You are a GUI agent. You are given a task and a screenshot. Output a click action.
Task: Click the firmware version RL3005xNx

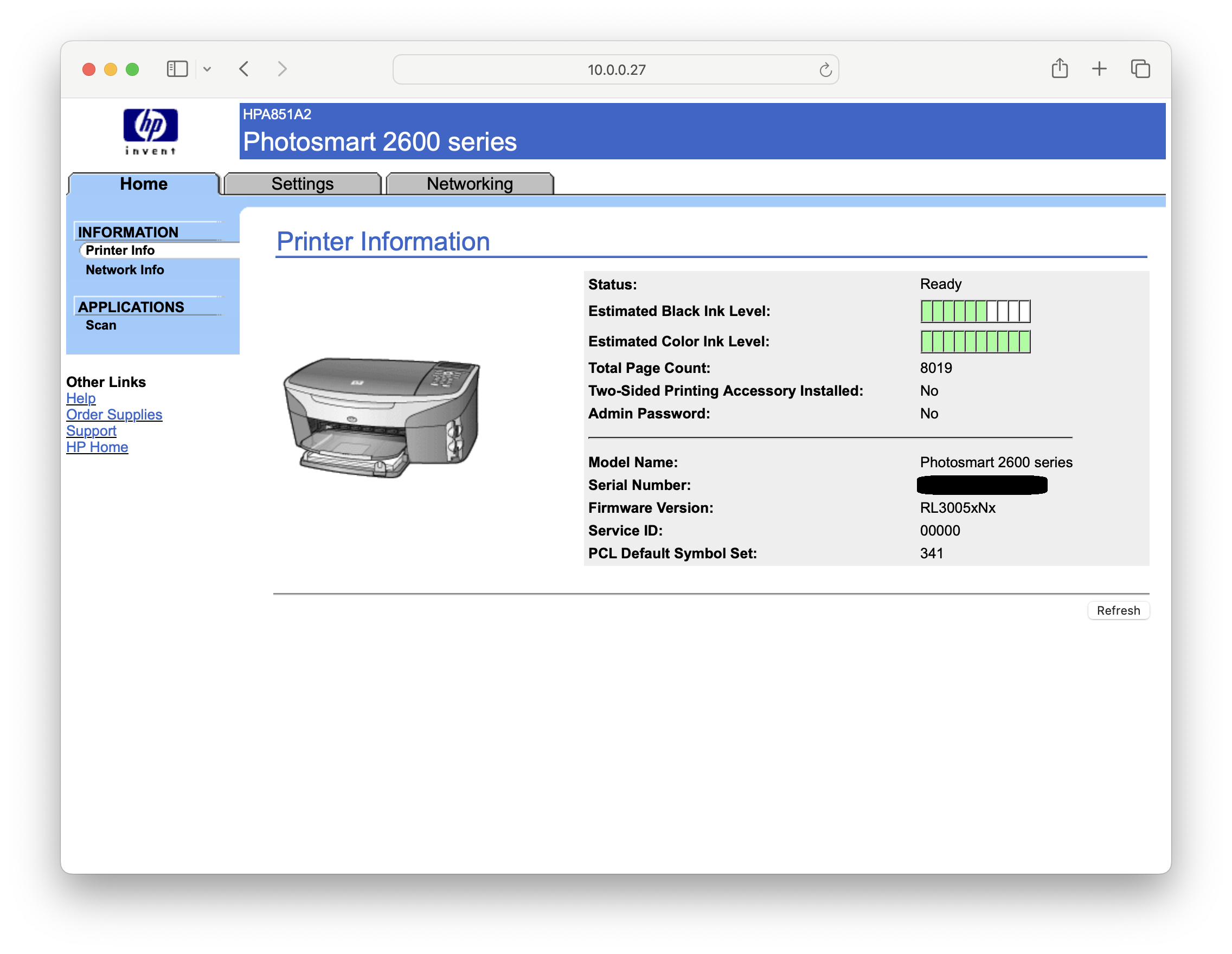click(957, 508)
